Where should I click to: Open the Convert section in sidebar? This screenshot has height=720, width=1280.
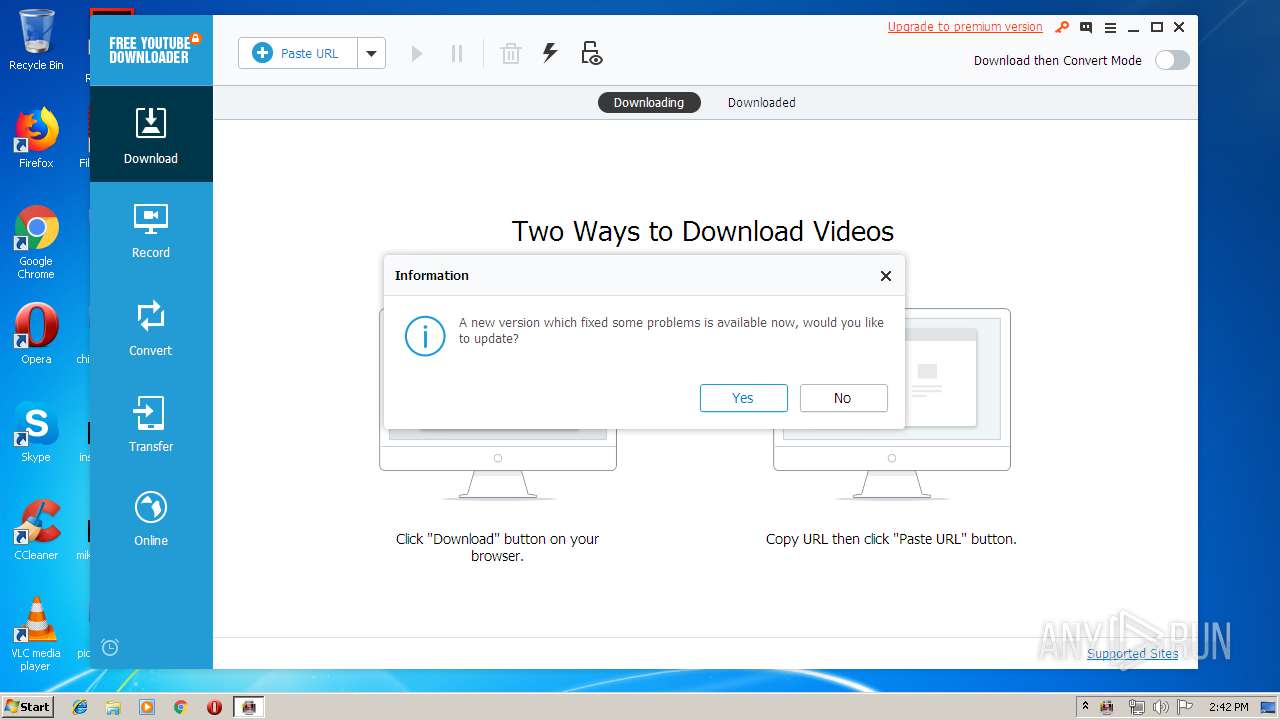(151, 327)
